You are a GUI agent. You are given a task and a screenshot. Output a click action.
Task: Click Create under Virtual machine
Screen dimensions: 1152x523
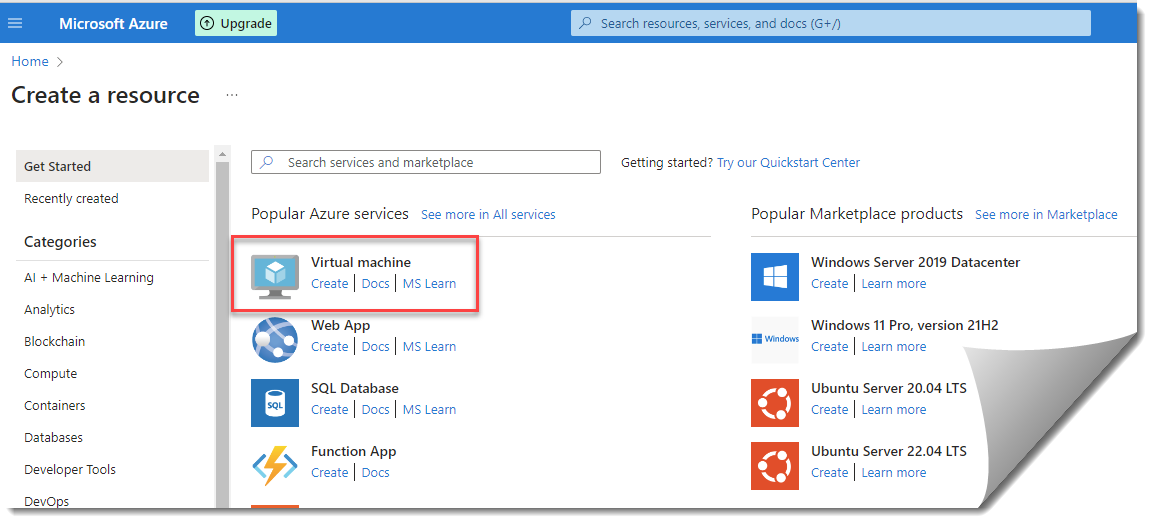point(329,284)
